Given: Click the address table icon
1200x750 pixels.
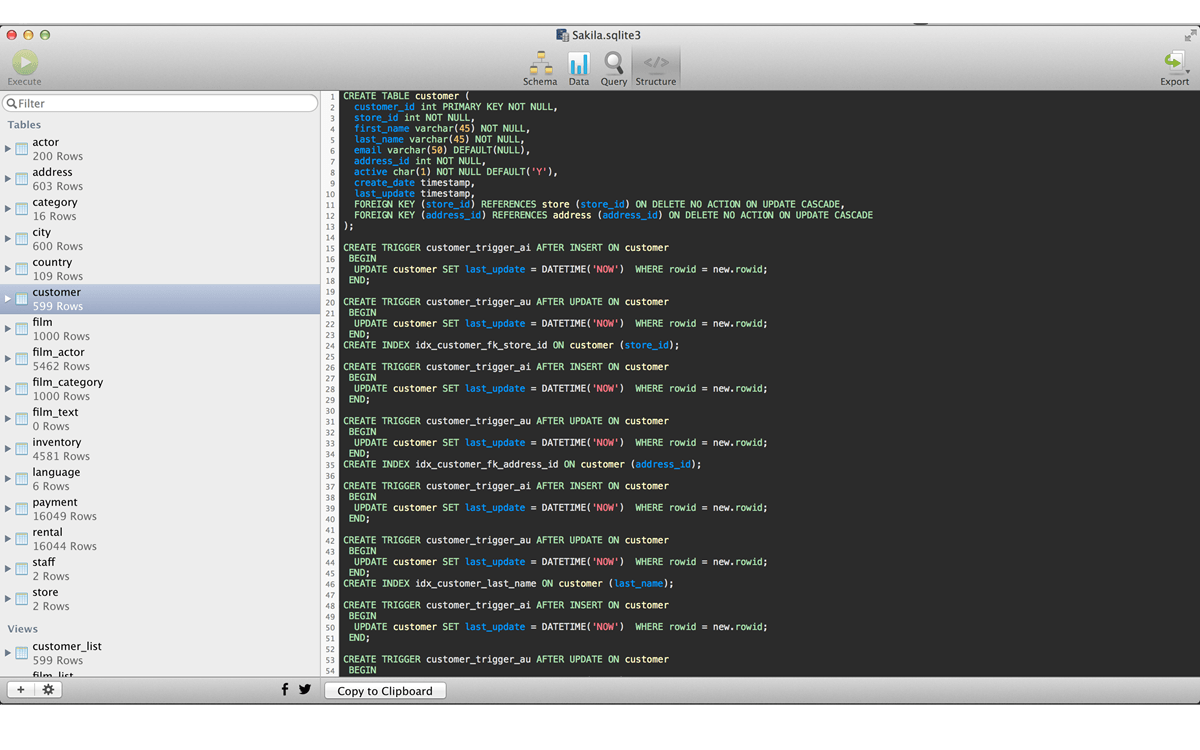Looking at the screenshot, I should (x=22, y=179).
